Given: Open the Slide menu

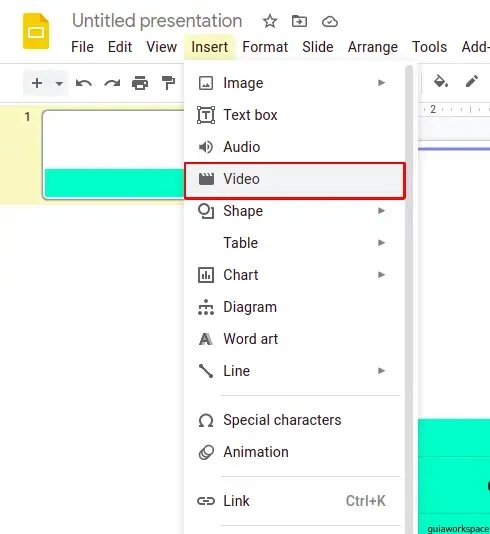Looking at the screenshot, I should pos(318,47).
